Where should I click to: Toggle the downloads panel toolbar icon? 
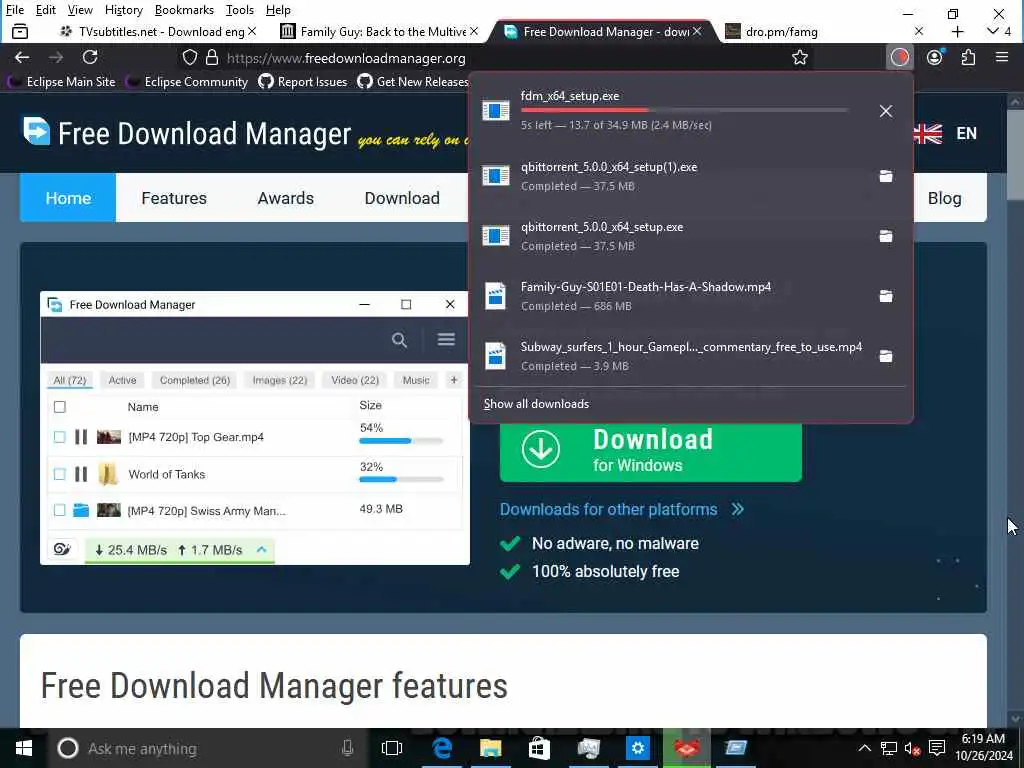pyautogui.click(x=899, y=57)
